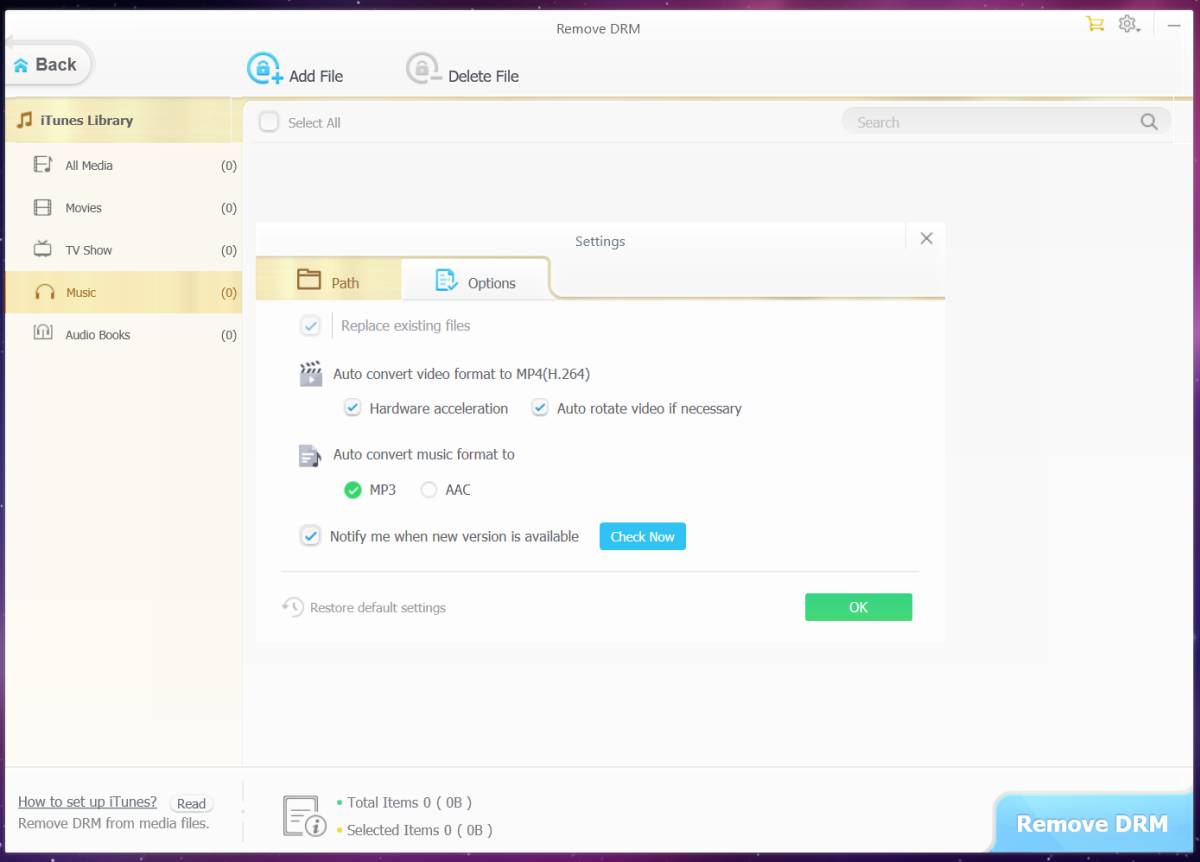The height and width of the screenshot is (862, 1200).
Task: Click the Path folder icon
Action: click(x=309, y=280)
